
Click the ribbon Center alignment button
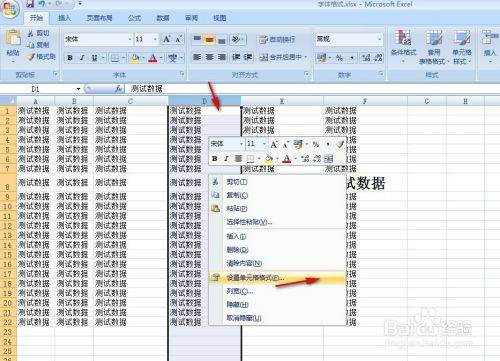pos(209,57)
